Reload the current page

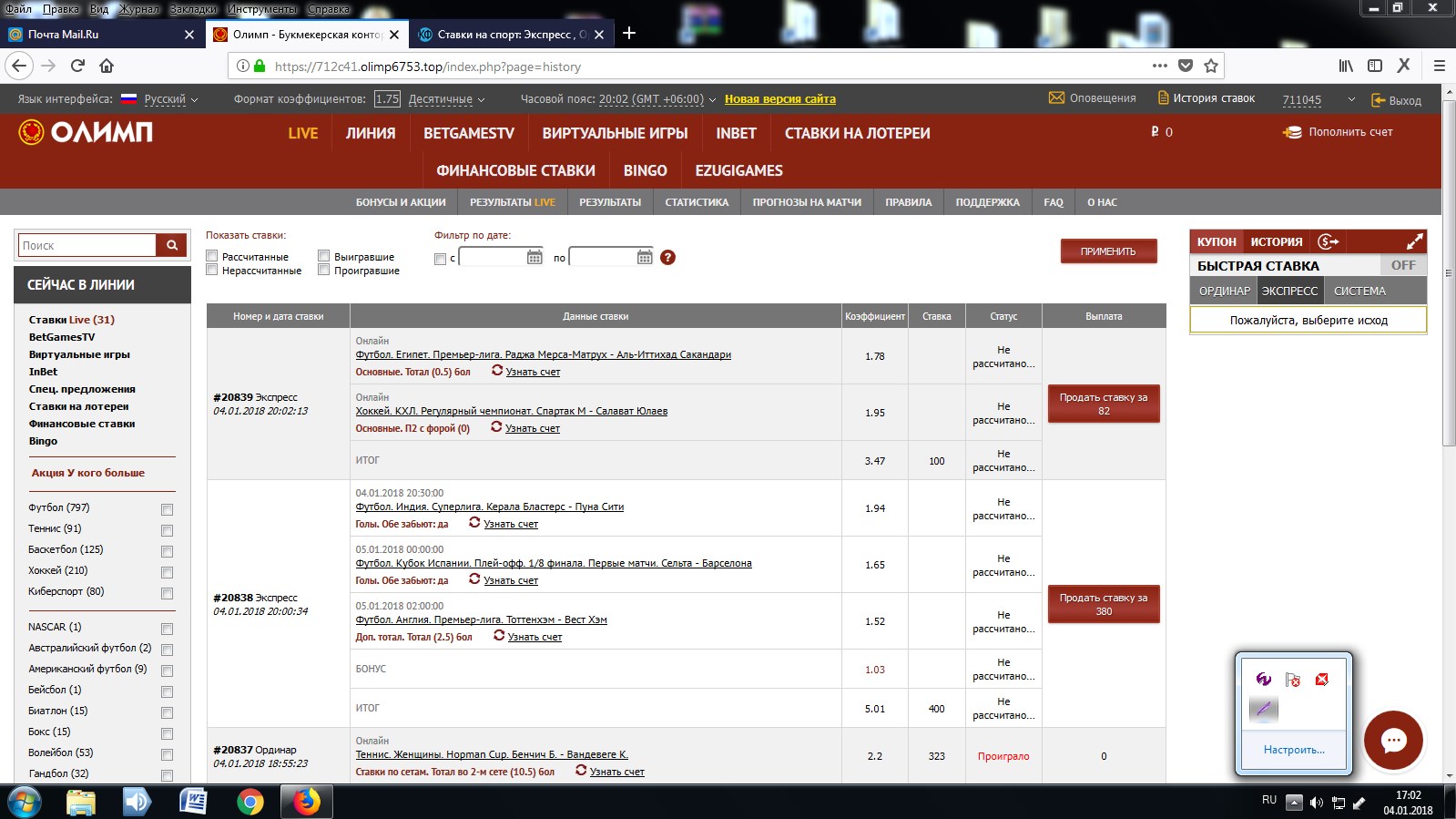point(77,66)
